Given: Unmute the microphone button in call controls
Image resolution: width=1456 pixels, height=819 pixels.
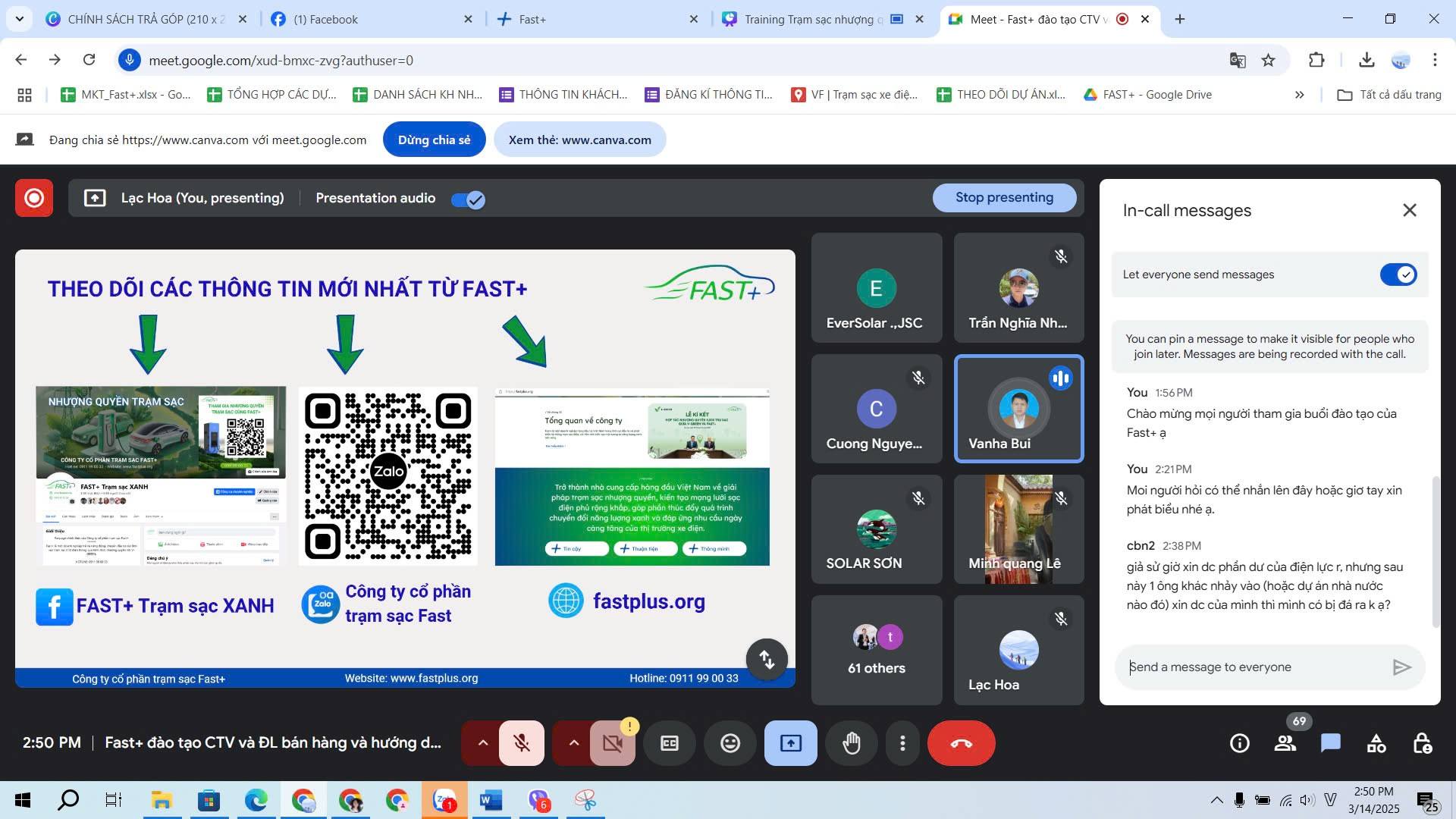Looking at the screenshot, I should (522, 743).
